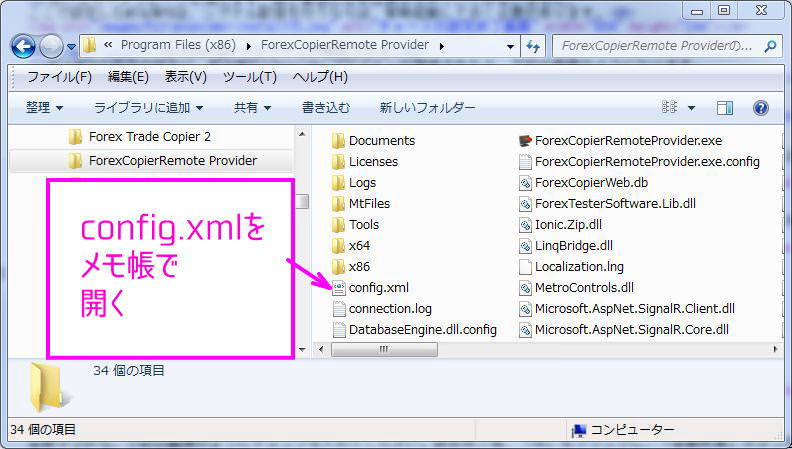792x449 pixels.
Task: Open the ツール(T) menu
Action: [250, 77]
